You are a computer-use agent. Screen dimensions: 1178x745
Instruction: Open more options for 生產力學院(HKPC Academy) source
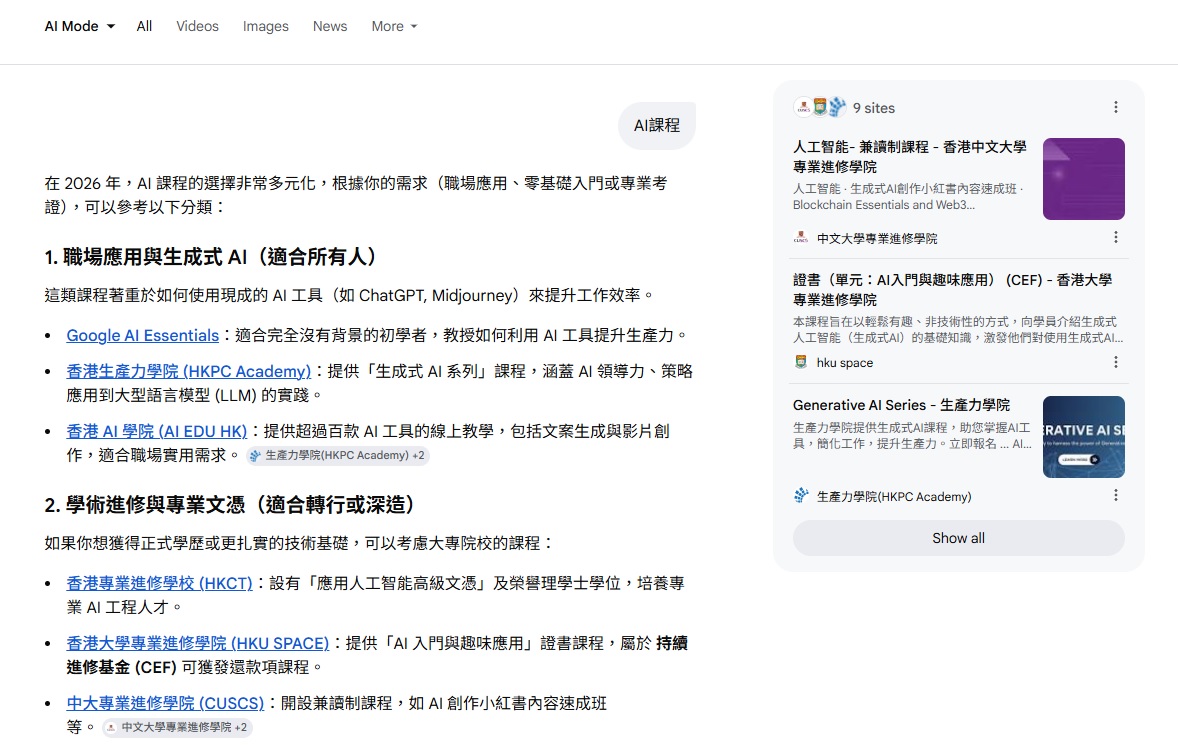(x=1116, y=496)
